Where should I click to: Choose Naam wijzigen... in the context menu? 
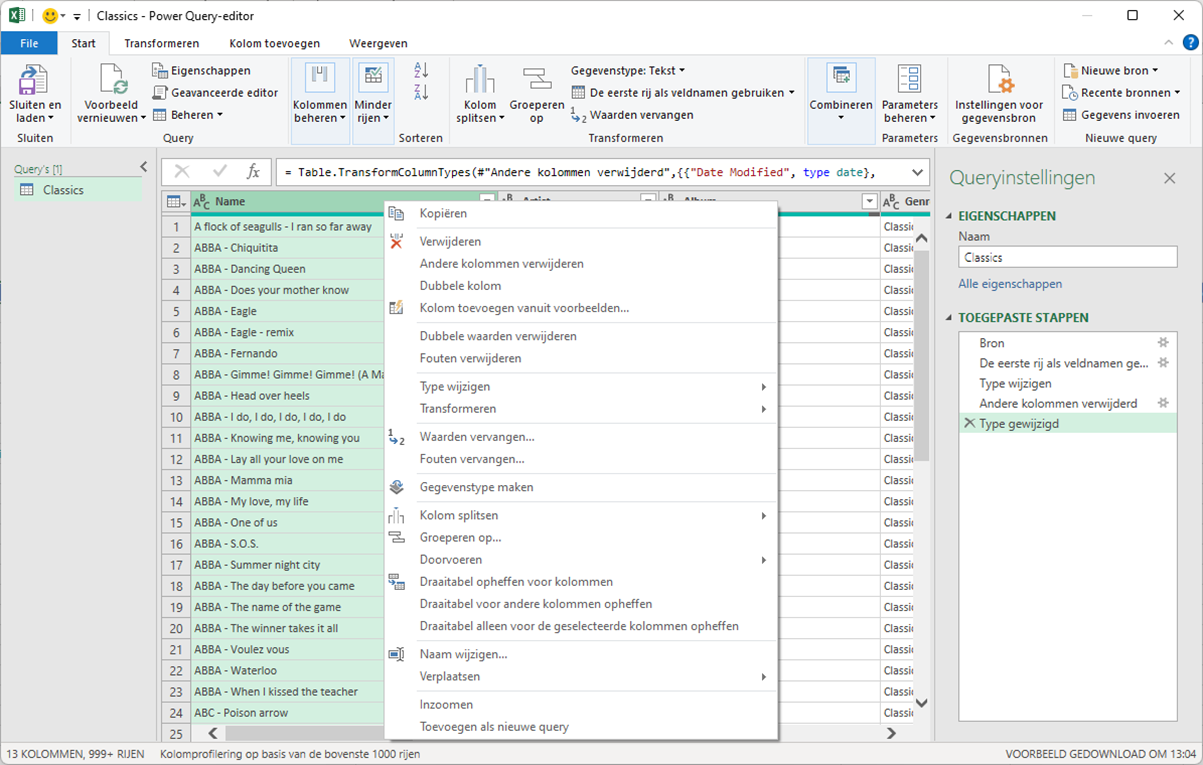click(581, 654)
